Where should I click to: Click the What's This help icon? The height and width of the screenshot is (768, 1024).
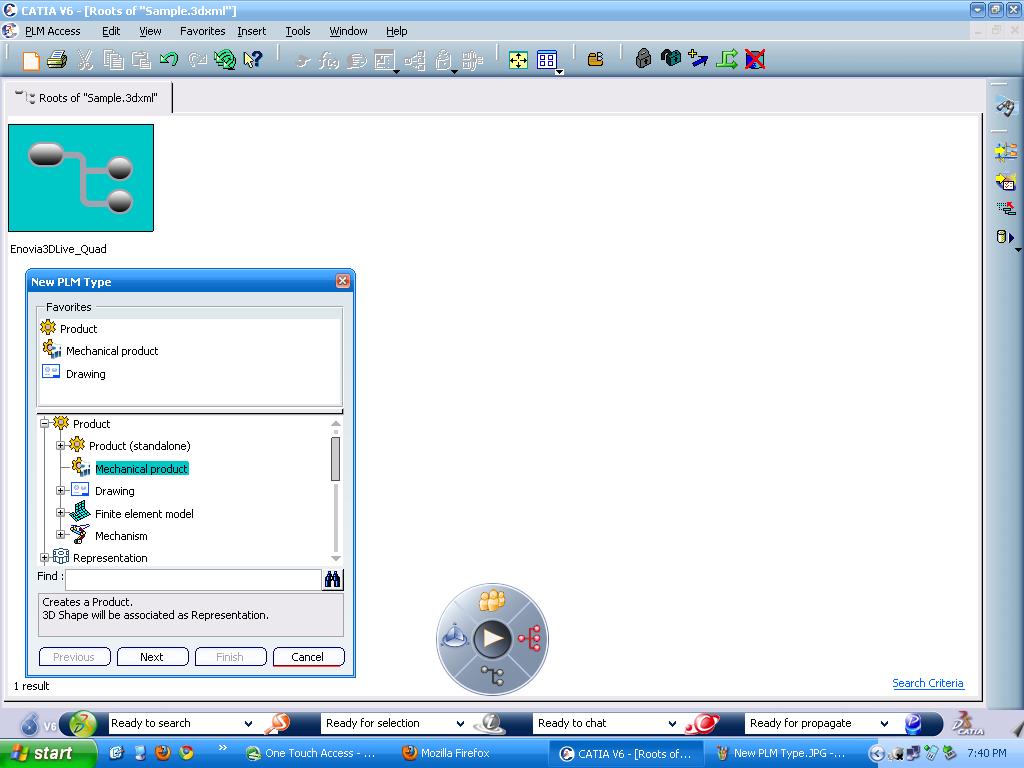pos(253,60)
